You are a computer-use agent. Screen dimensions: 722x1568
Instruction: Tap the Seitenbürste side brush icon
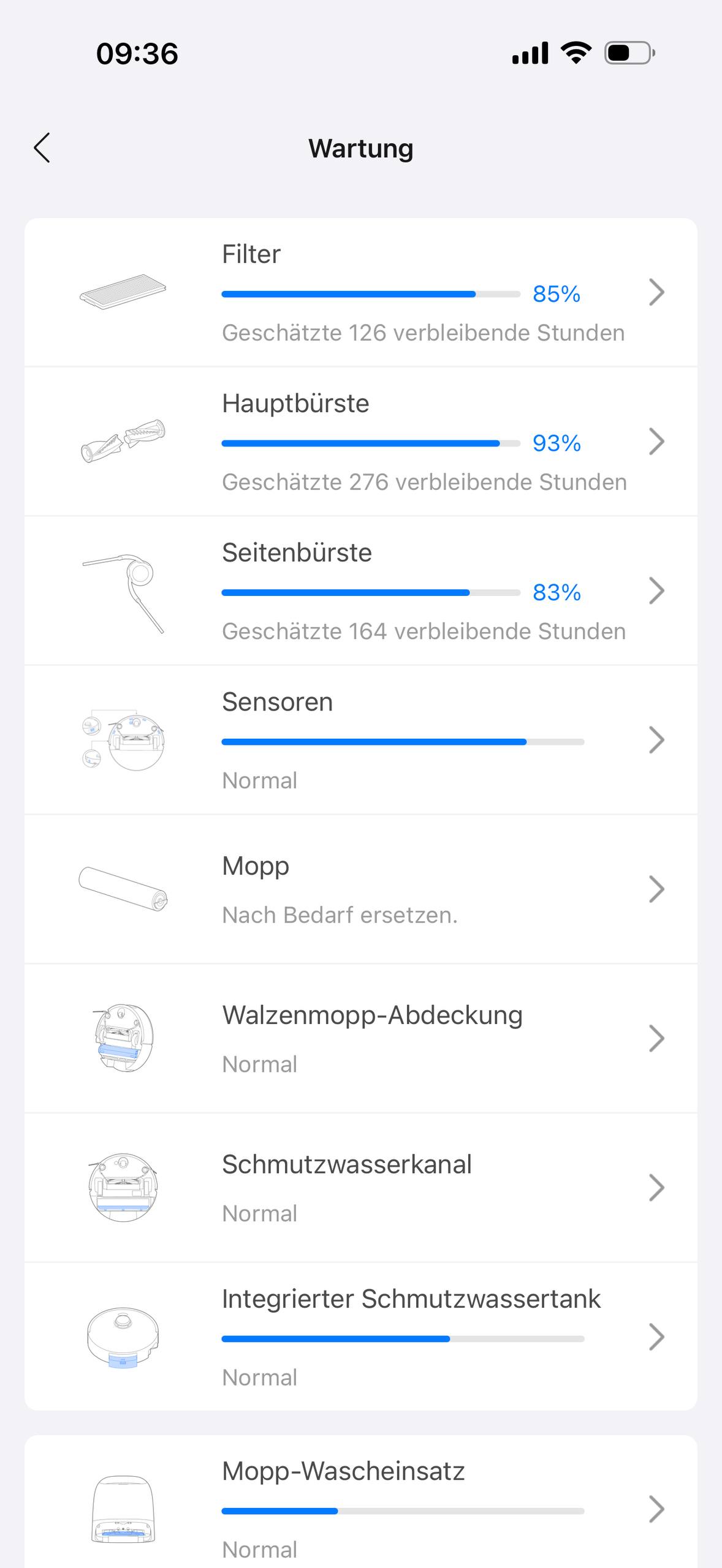click(124, 592)
